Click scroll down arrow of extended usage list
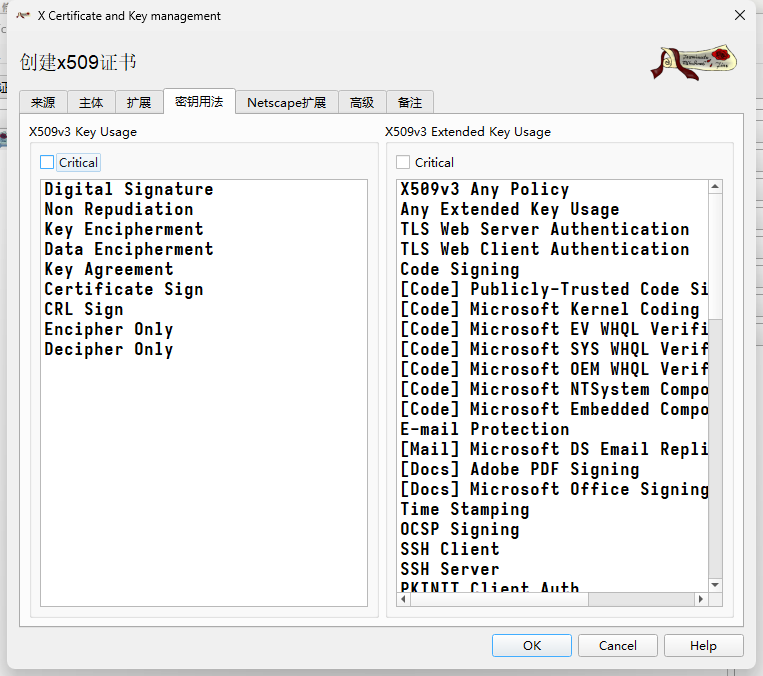The width and height of the screenshot is (763, 676). (715, 585)
